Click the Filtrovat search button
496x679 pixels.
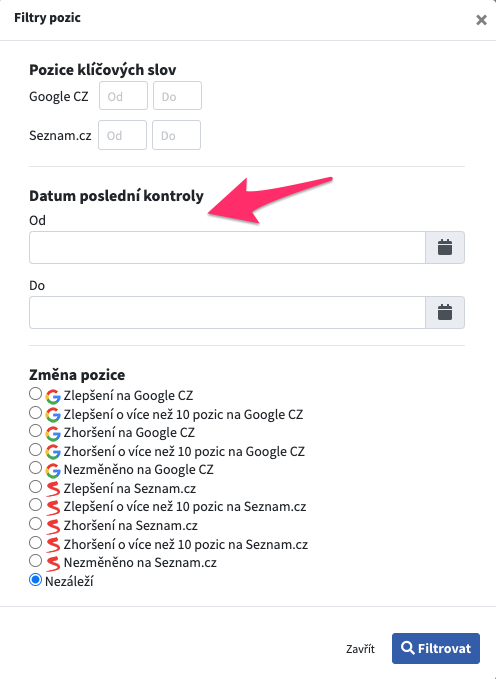tap(436, 648)
